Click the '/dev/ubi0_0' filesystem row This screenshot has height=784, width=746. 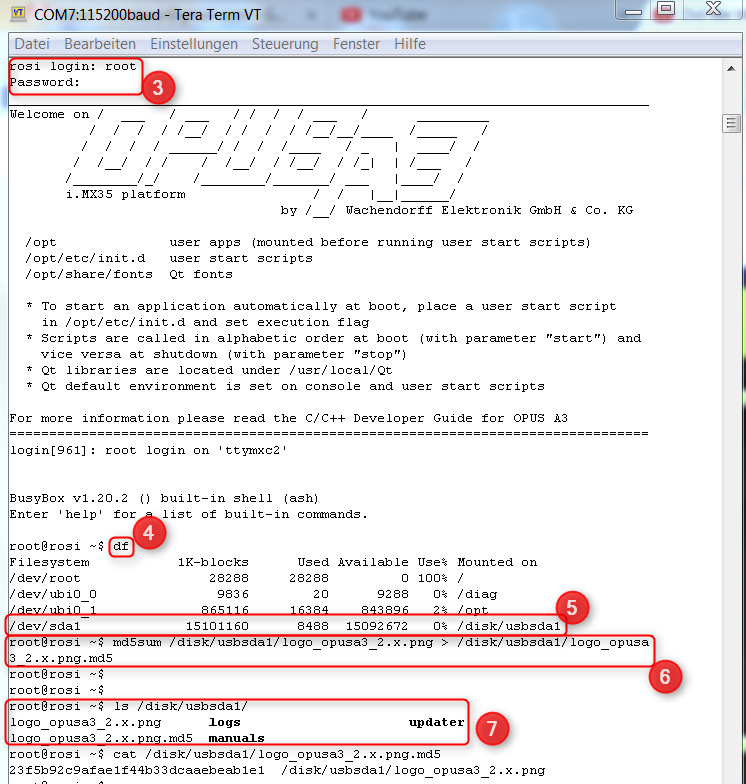click(x=254, y=594)
